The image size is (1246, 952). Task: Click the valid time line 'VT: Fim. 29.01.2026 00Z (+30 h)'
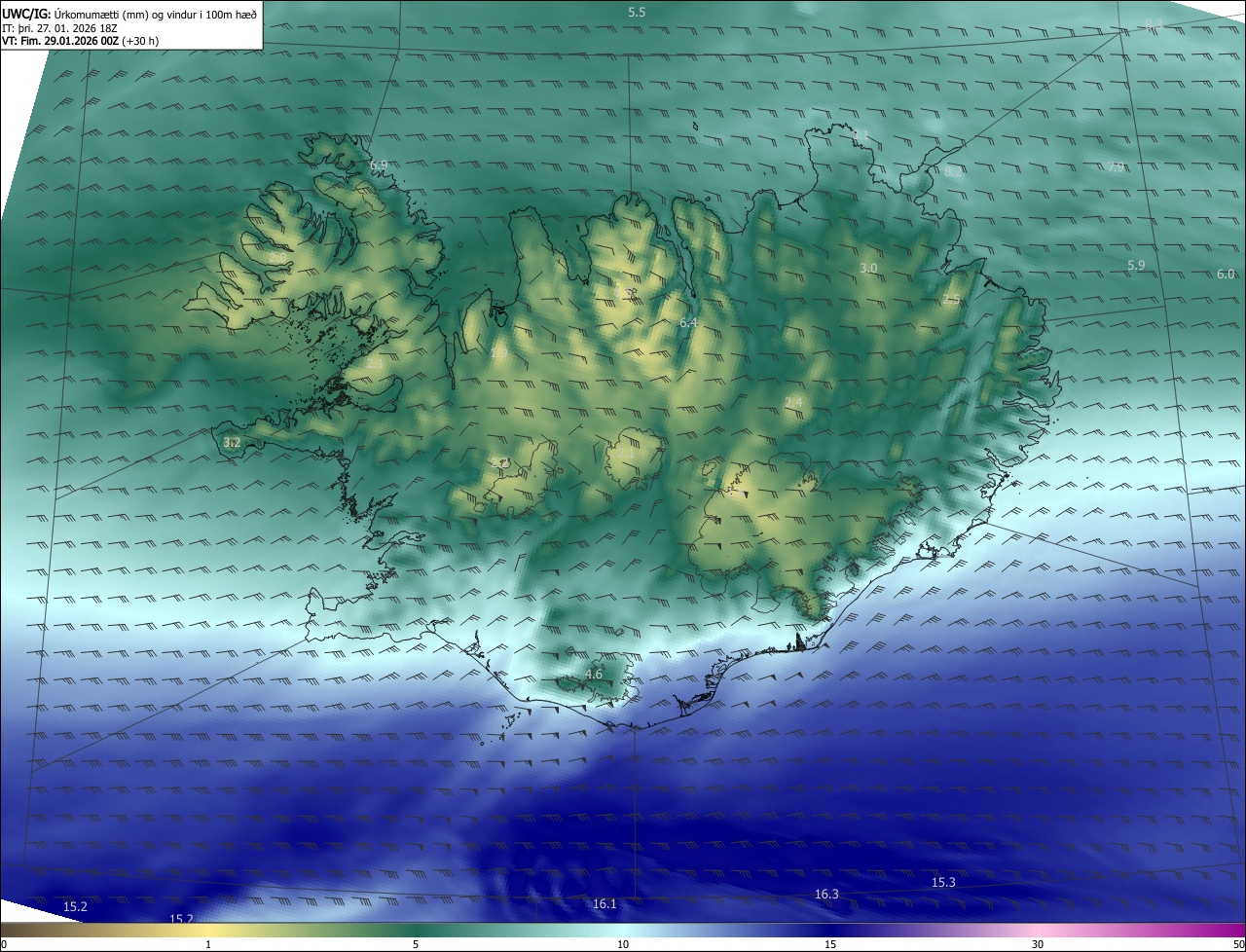coord(80,41)
